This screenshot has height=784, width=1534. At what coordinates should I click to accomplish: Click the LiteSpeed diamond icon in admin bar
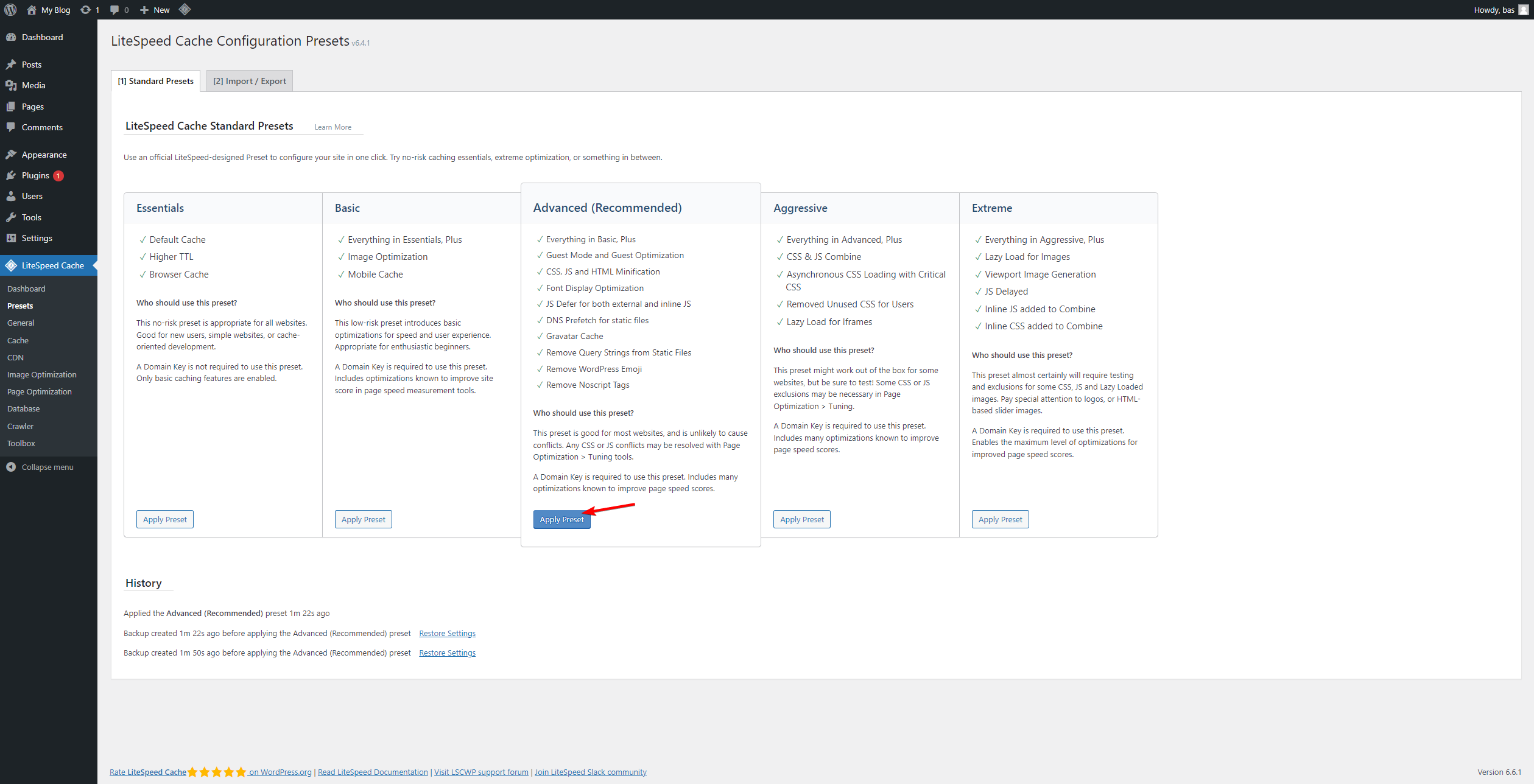click(185, 9)
